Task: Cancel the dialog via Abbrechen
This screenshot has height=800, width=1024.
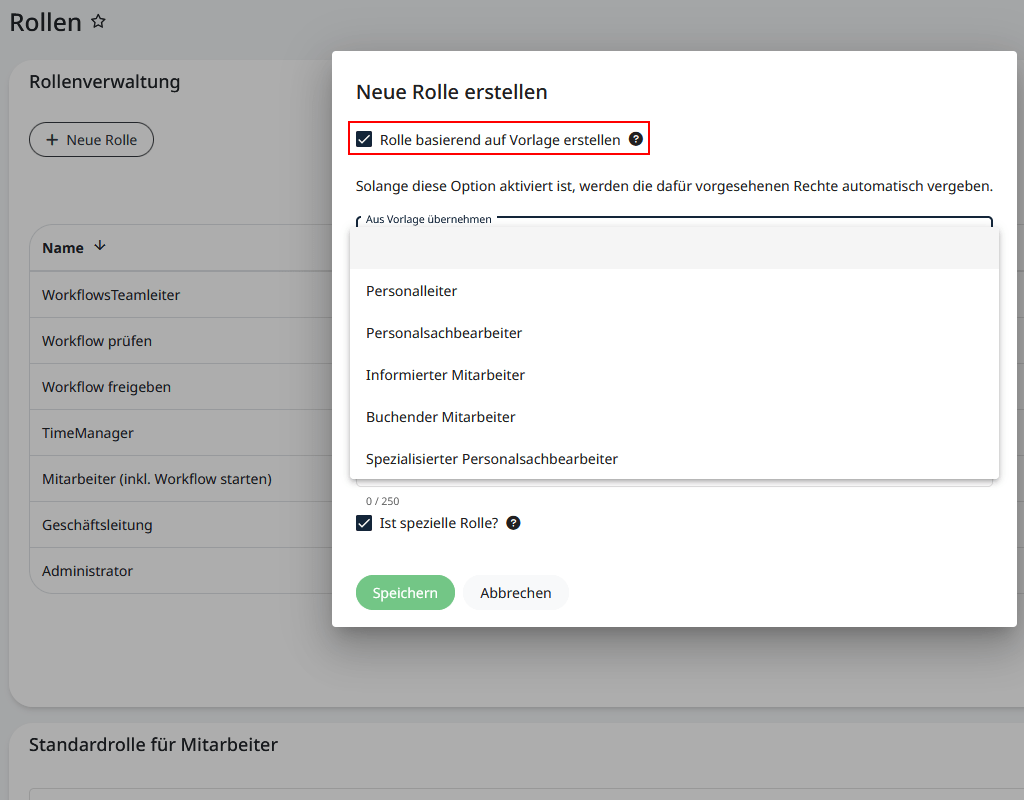Action: coord(515,592)
